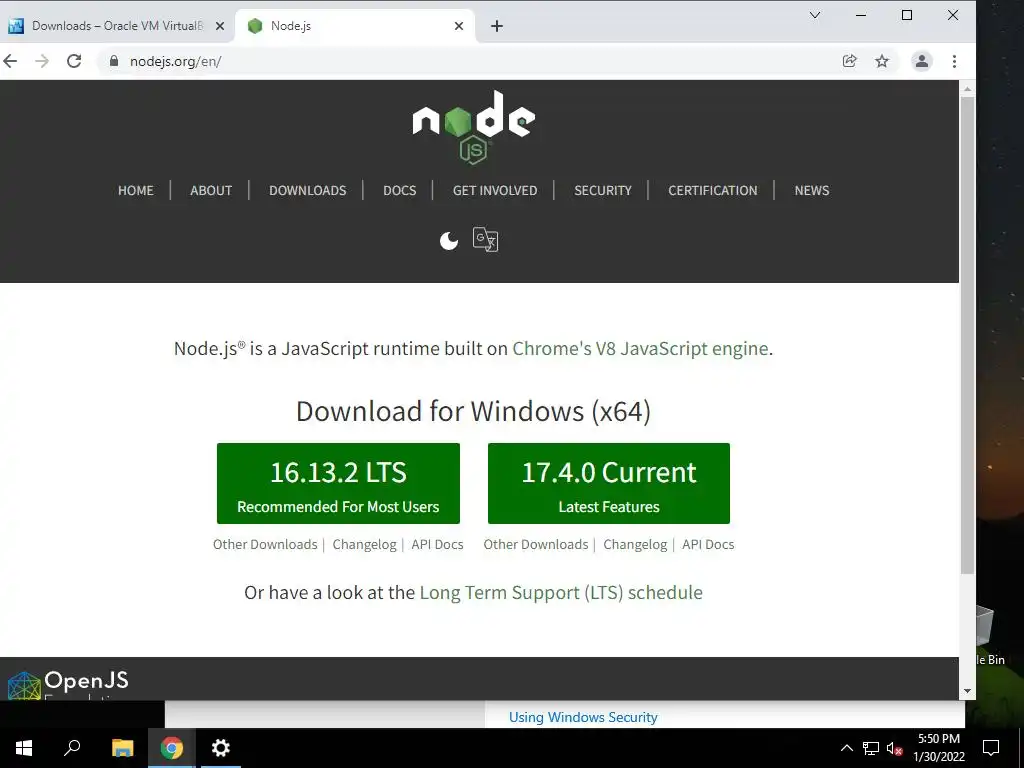Click the network icon in system tray
This screenshot has height=768, width=1024.
tap(871, 748)
